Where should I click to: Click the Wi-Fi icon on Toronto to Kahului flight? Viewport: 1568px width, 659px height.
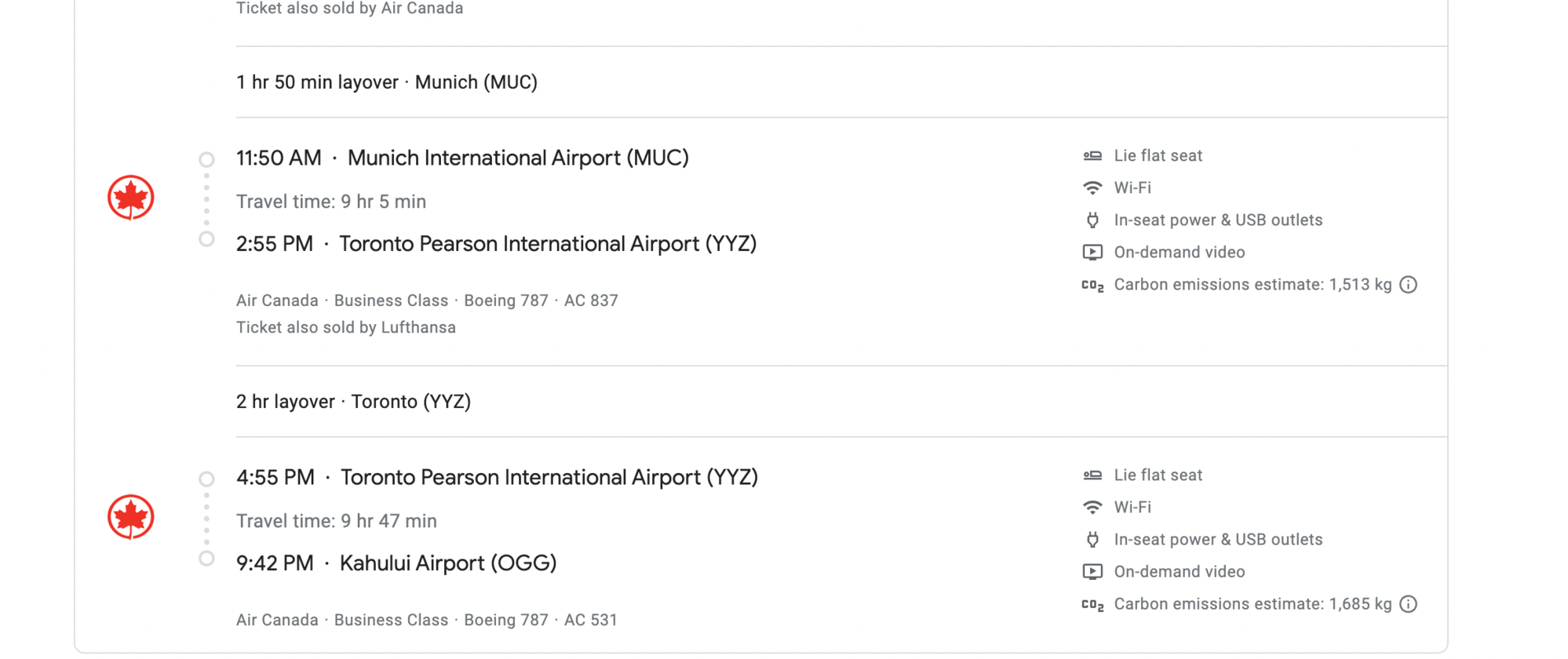point(1092,508)
